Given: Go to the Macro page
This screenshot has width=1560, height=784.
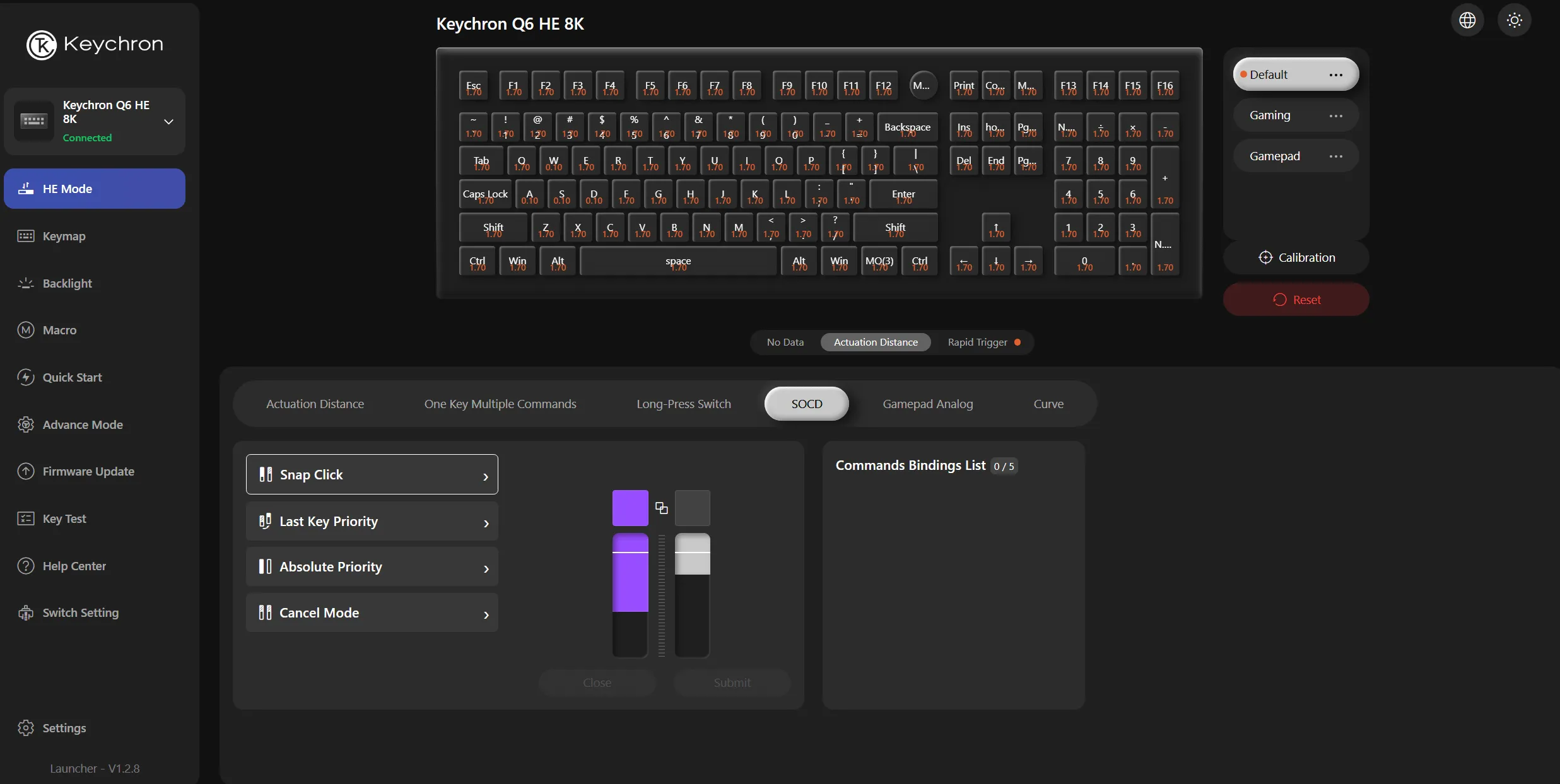Looking at the screenshot, I should pos(59,330).
